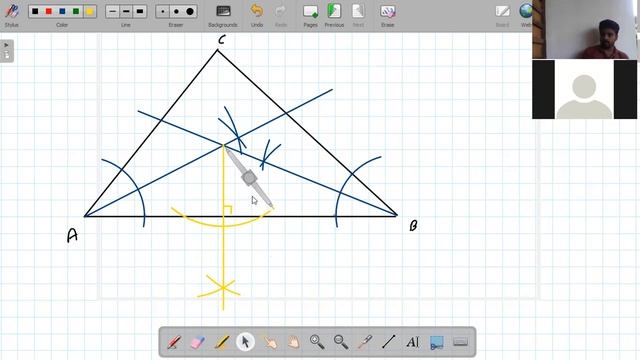Undo the last stroke
This screenshot has height=360, width=640.
(x=257, y=16)
